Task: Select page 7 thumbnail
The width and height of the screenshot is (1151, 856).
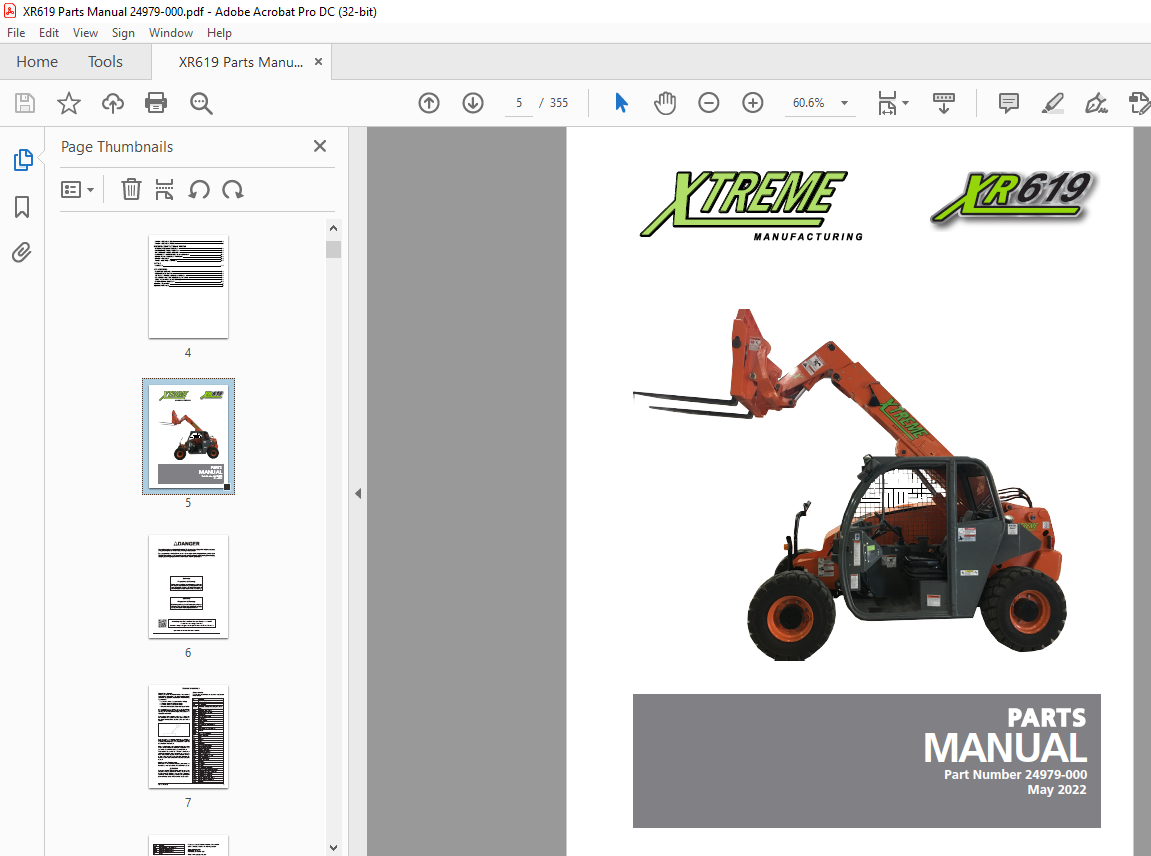Action: [x=188, y=736]
